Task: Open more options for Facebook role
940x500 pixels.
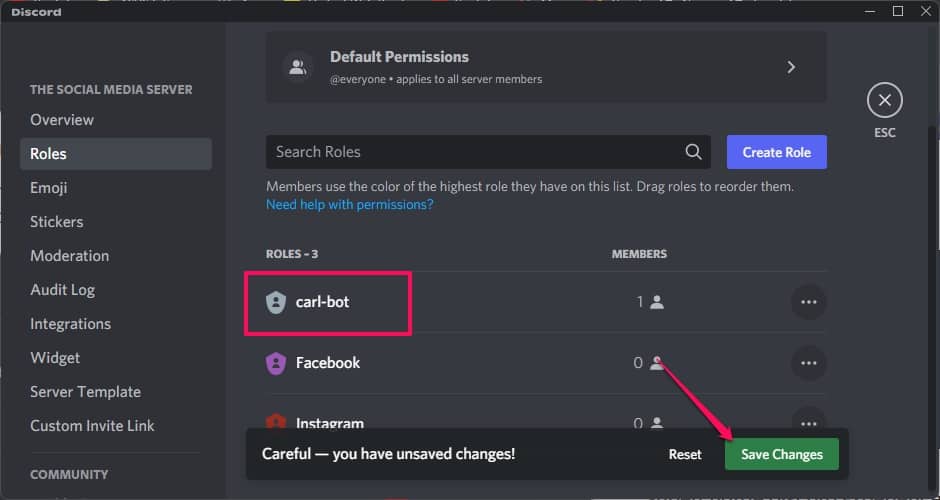Action: (x=808, y=363)
